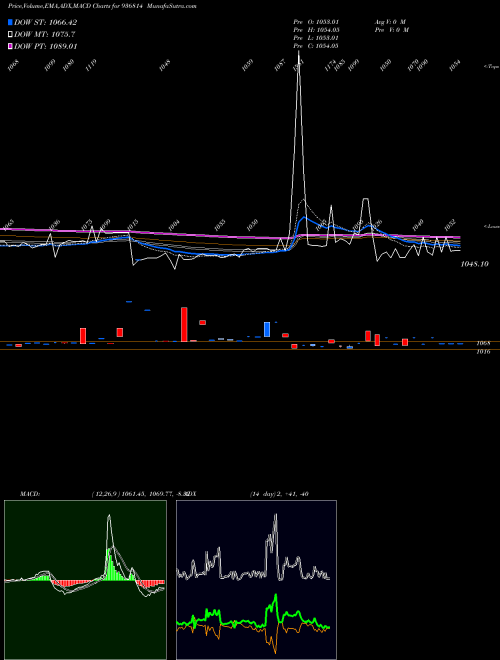Click the MACD: panel heading

[30, 494]
